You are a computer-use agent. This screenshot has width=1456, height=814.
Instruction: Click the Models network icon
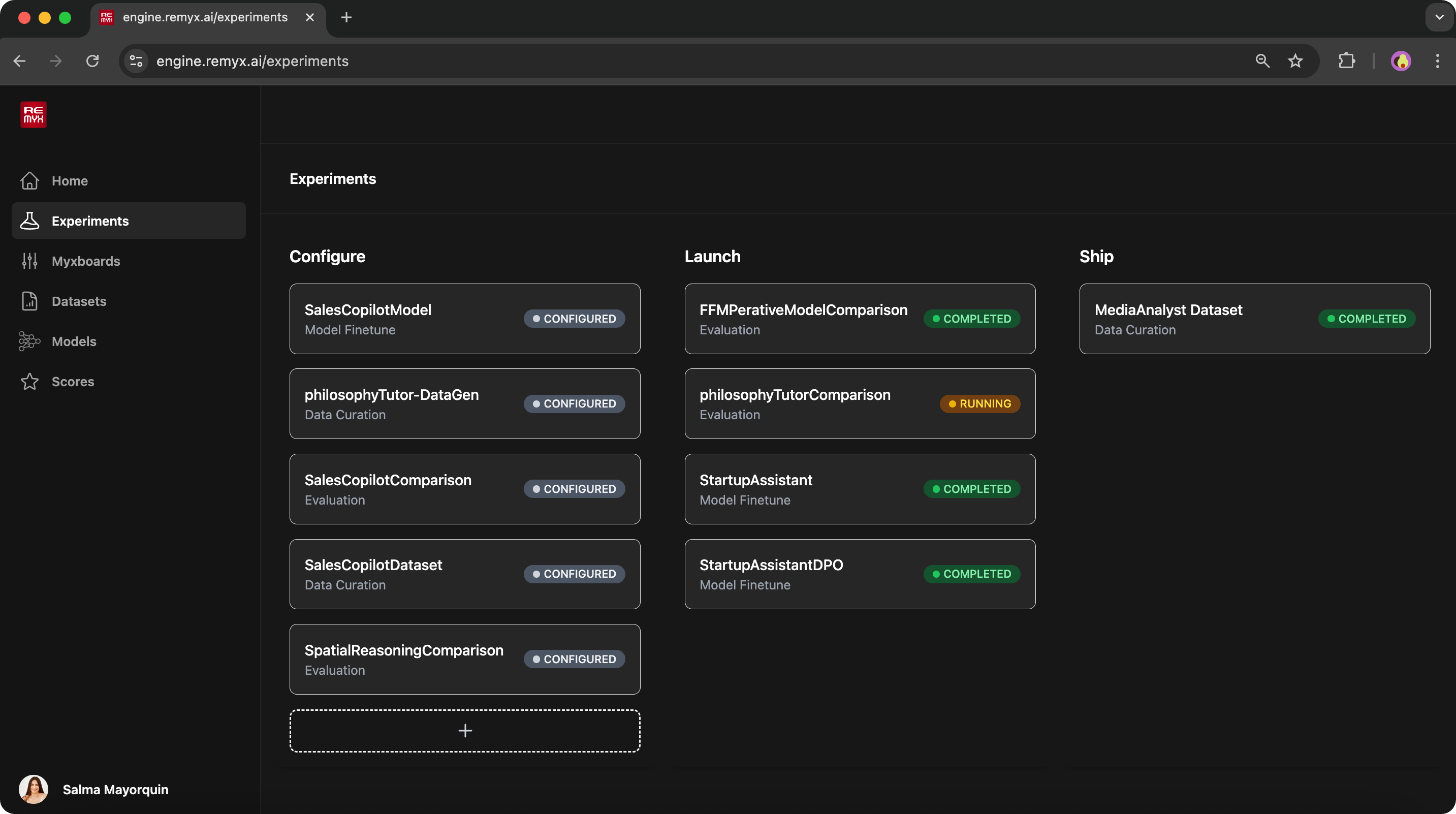[29, 341]
